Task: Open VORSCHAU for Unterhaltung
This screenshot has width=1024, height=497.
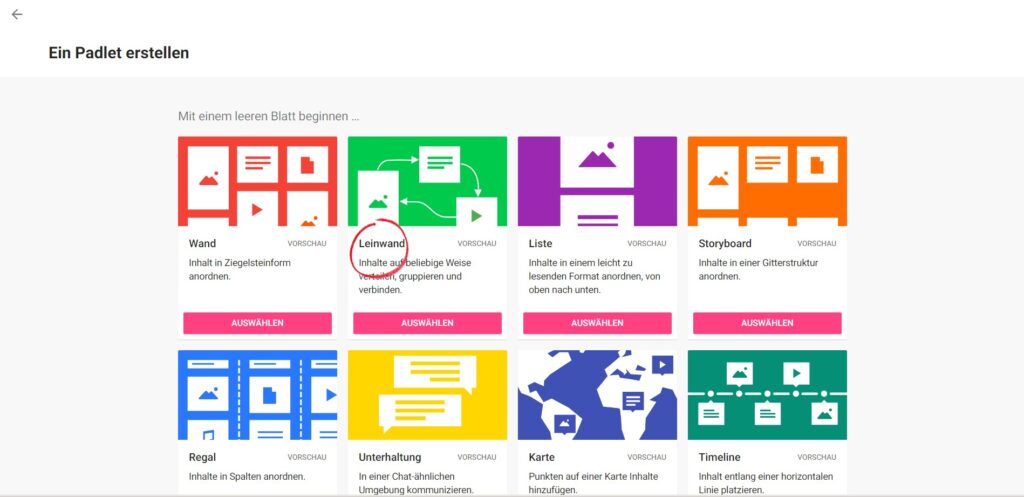Action: click(477, 457)
